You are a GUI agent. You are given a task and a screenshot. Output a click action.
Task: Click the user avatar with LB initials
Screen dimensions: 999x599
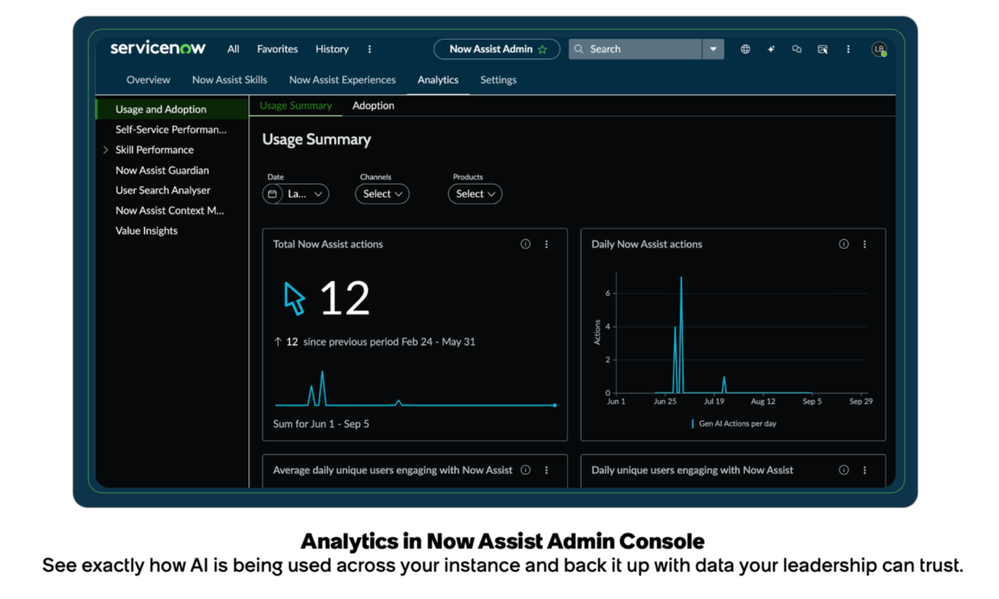pyautogui.click(x=878, y=49)
